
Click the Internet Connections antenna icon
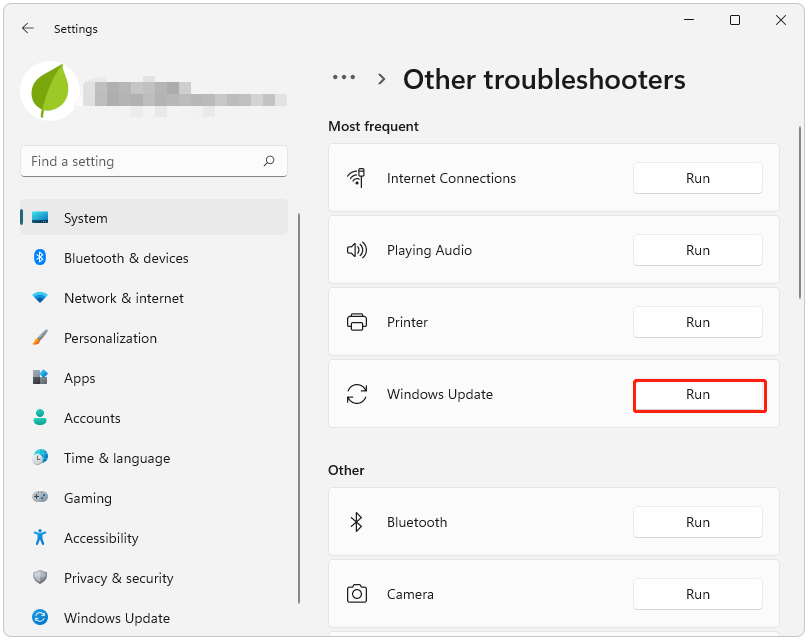point(357,178)
